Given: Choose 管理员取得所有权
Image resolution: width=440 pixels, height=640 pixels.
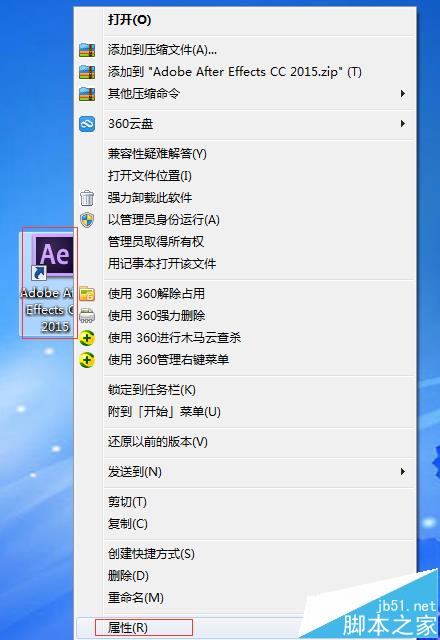Looking at the screenshot, I should point(245,242).
